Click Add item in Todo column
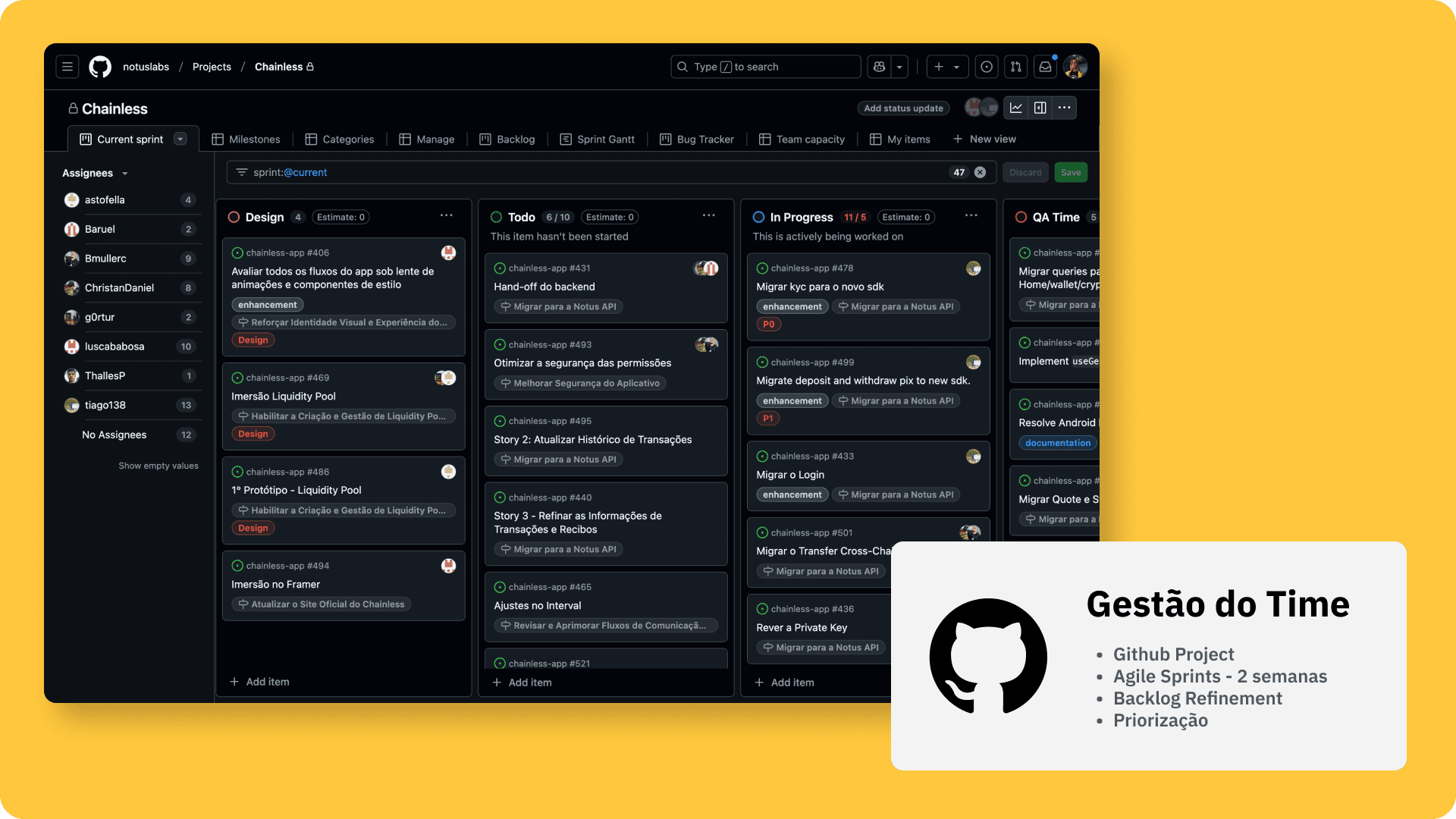Image resolution: width=1456 pixels, height=819 pixels. (522, 682)
